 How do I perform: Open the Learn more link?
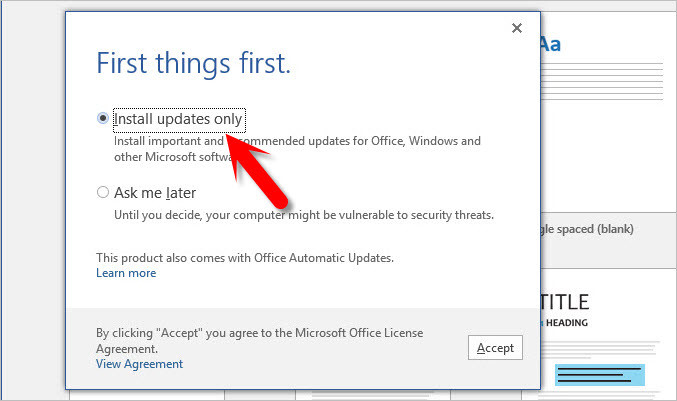[126, 273]
